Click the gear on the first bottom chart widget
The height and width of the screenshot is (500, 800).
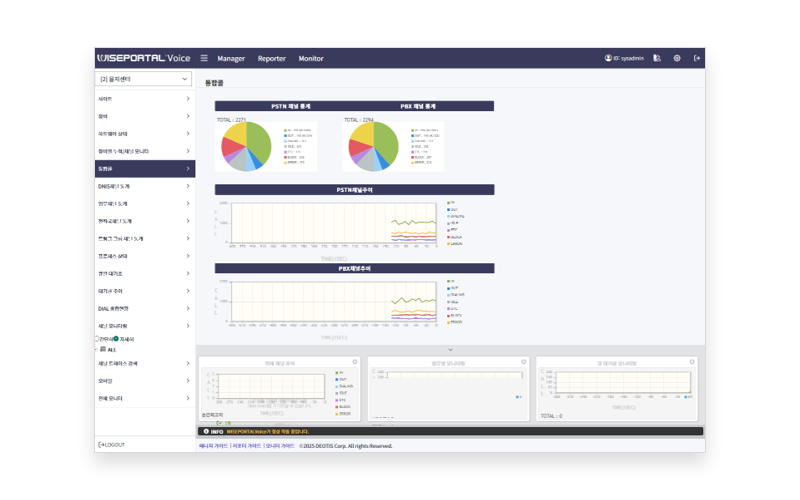pyautogui.click(x=355, y=361)
